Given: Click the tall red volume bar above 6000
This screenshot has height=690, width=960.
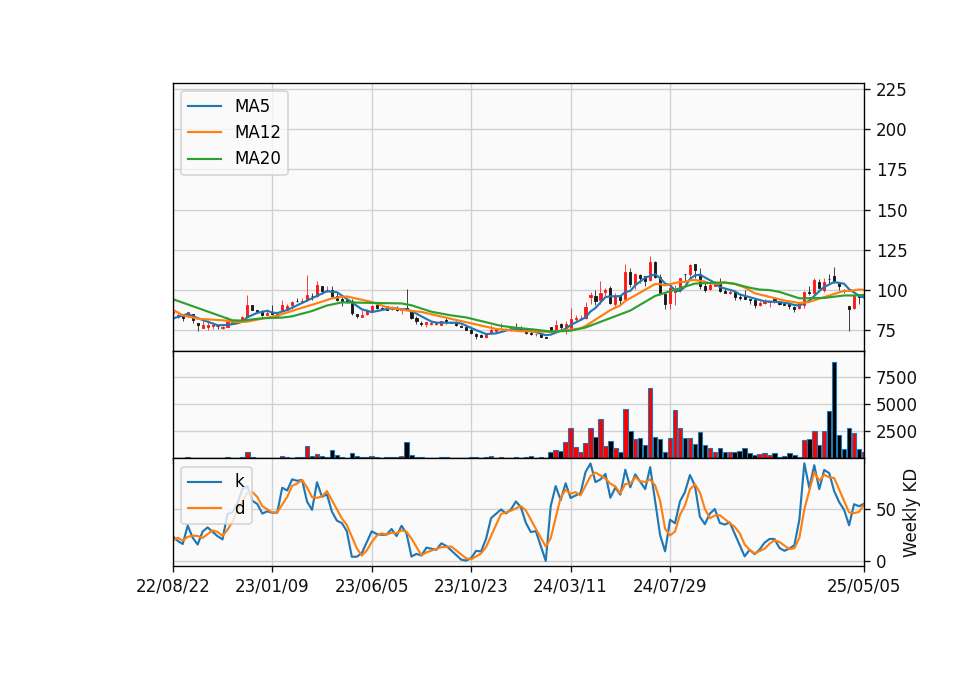Looking at the screenshot, I should point(650,423).
